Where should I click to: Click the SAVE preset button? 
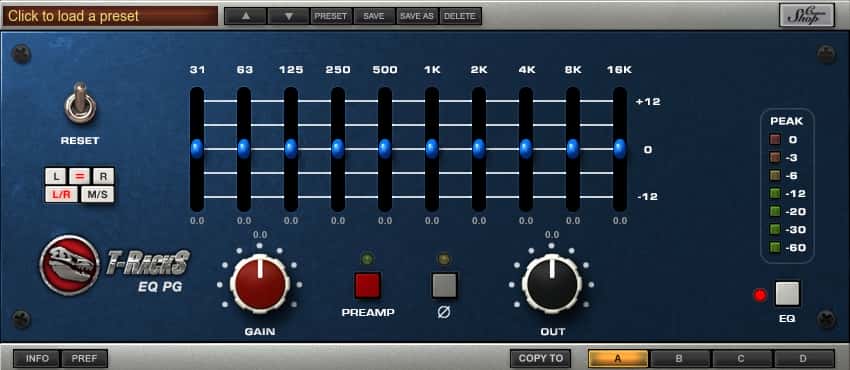point(374,16)
